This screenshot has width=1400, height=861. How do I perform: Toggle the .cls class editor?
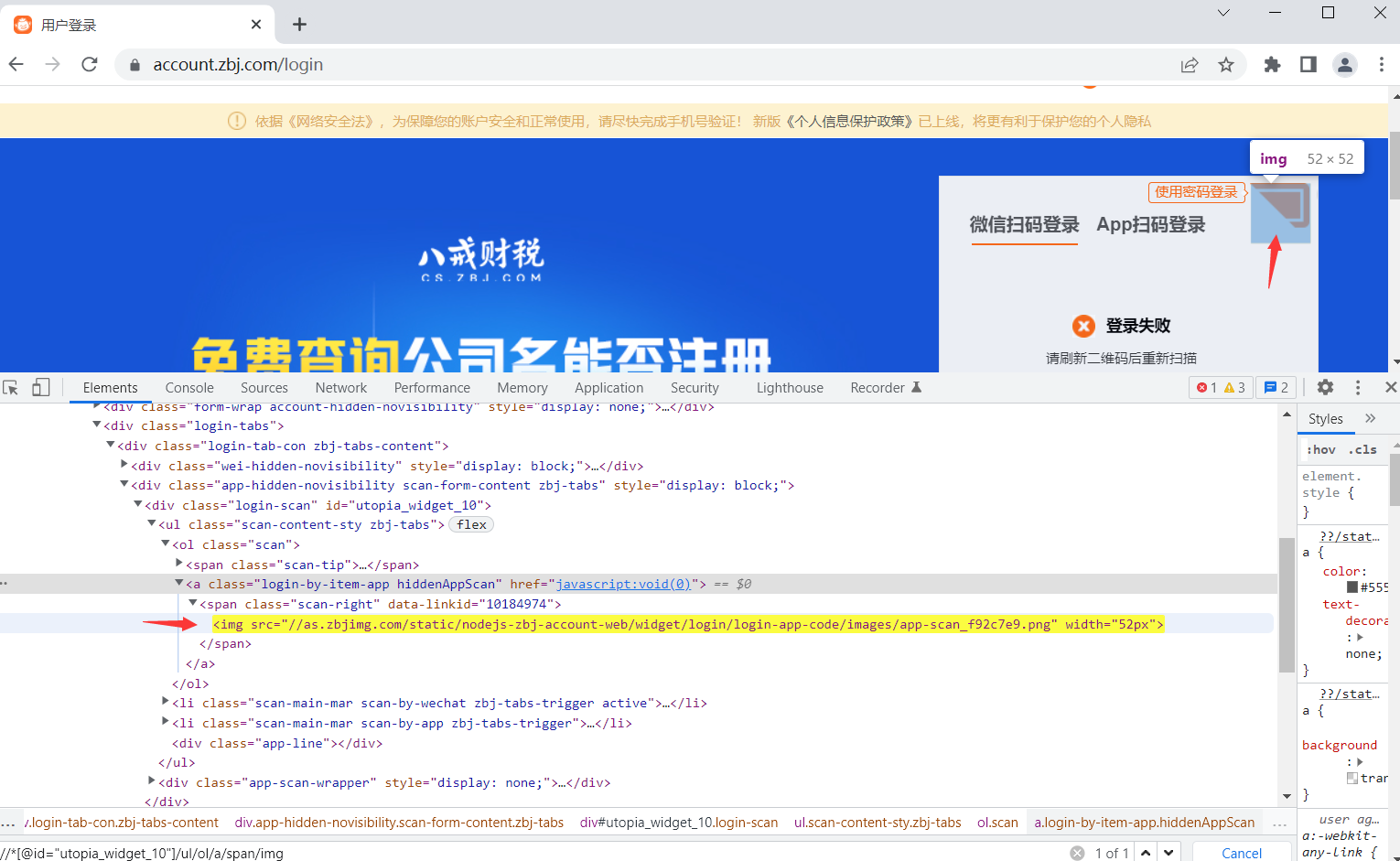click(1362, 449)
